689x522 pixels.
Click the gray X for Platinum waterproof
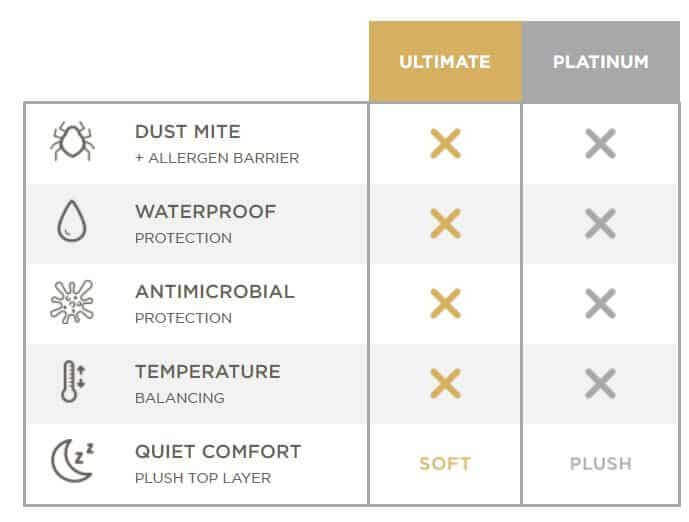[x=600, y=224]
